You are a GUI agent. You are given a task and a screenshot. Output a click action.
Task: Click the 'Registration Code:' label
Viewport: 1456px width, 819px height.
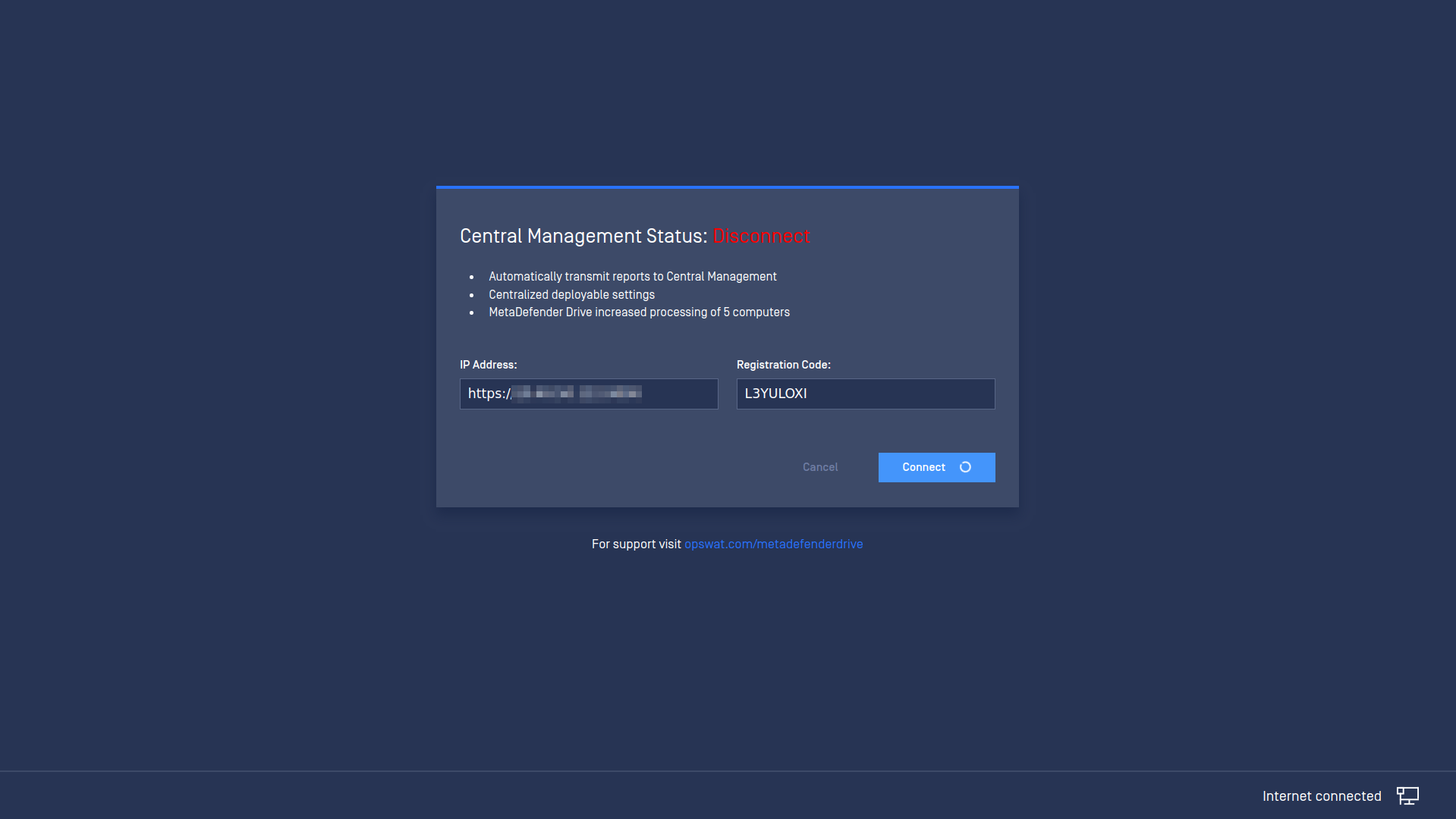[784, 365]
